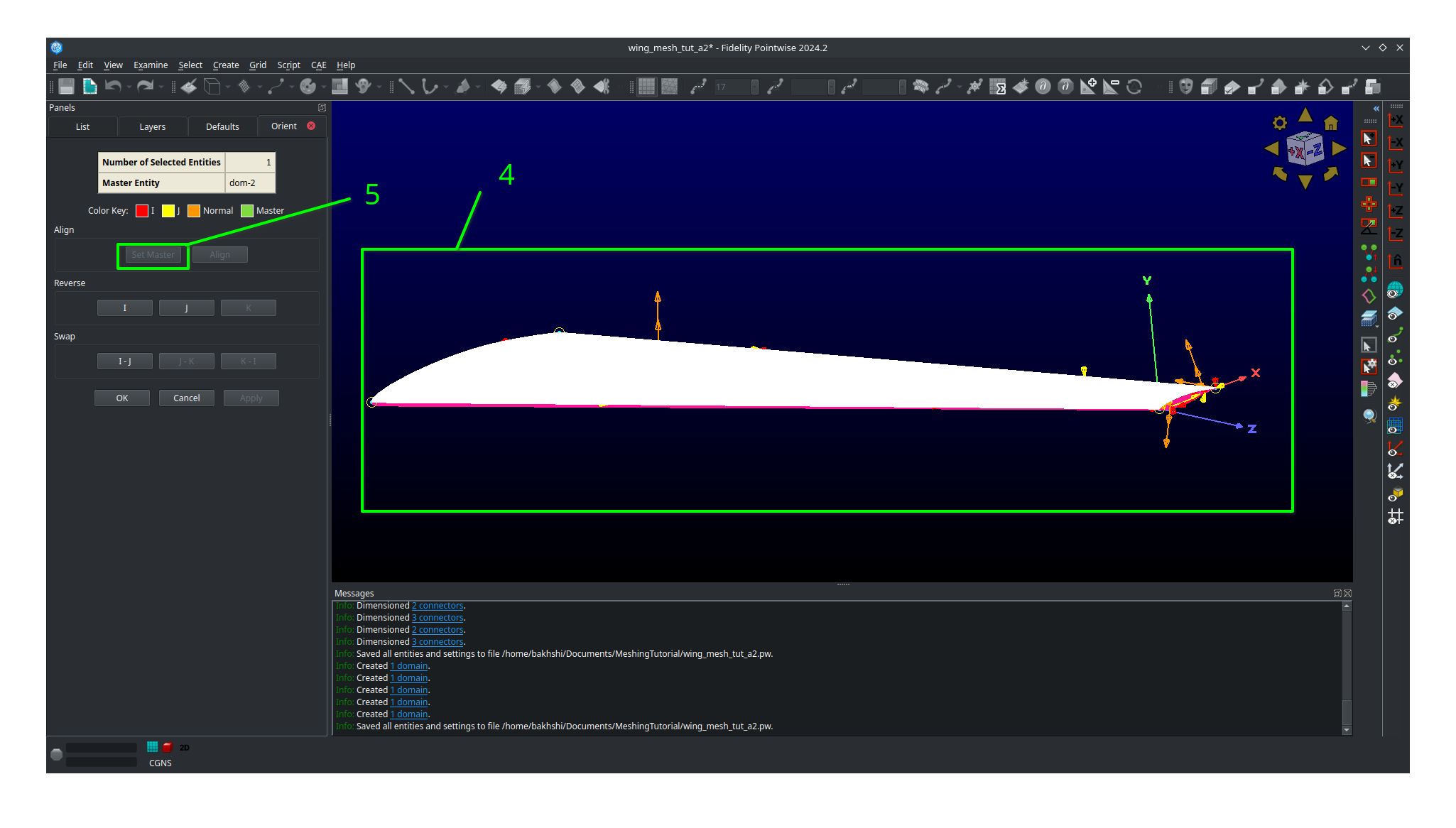Switch to the Layers tab

151,126
